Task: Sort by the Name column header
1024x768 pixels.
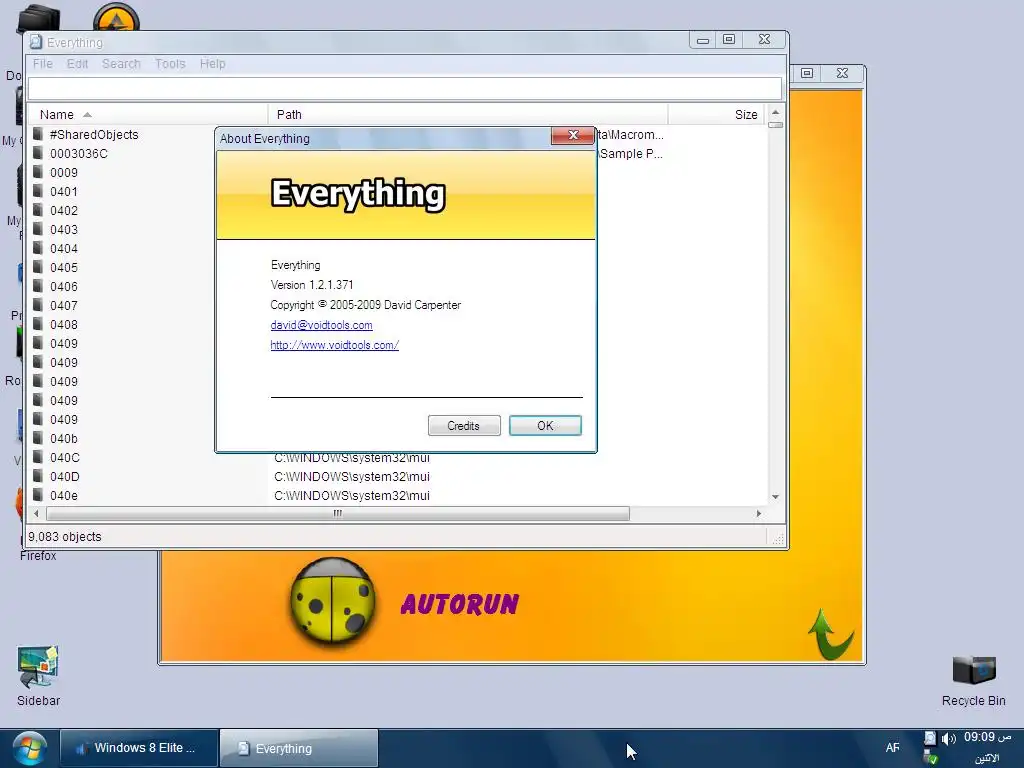Action: click(x=147, y=115)
